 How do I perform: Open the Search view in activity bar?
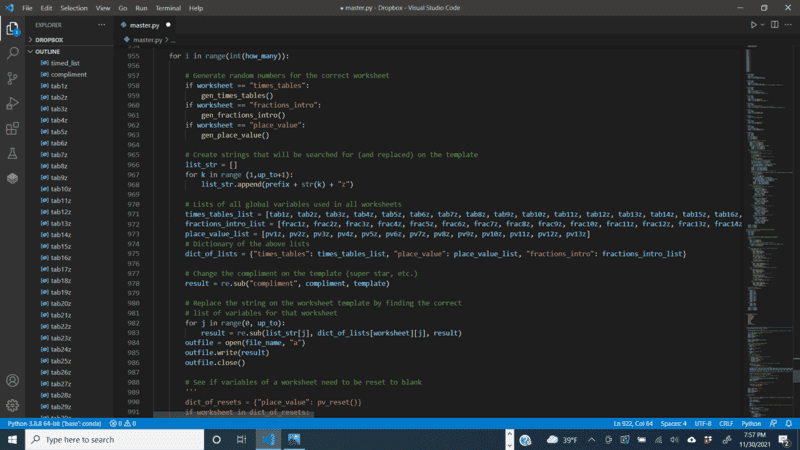(12, 53)
